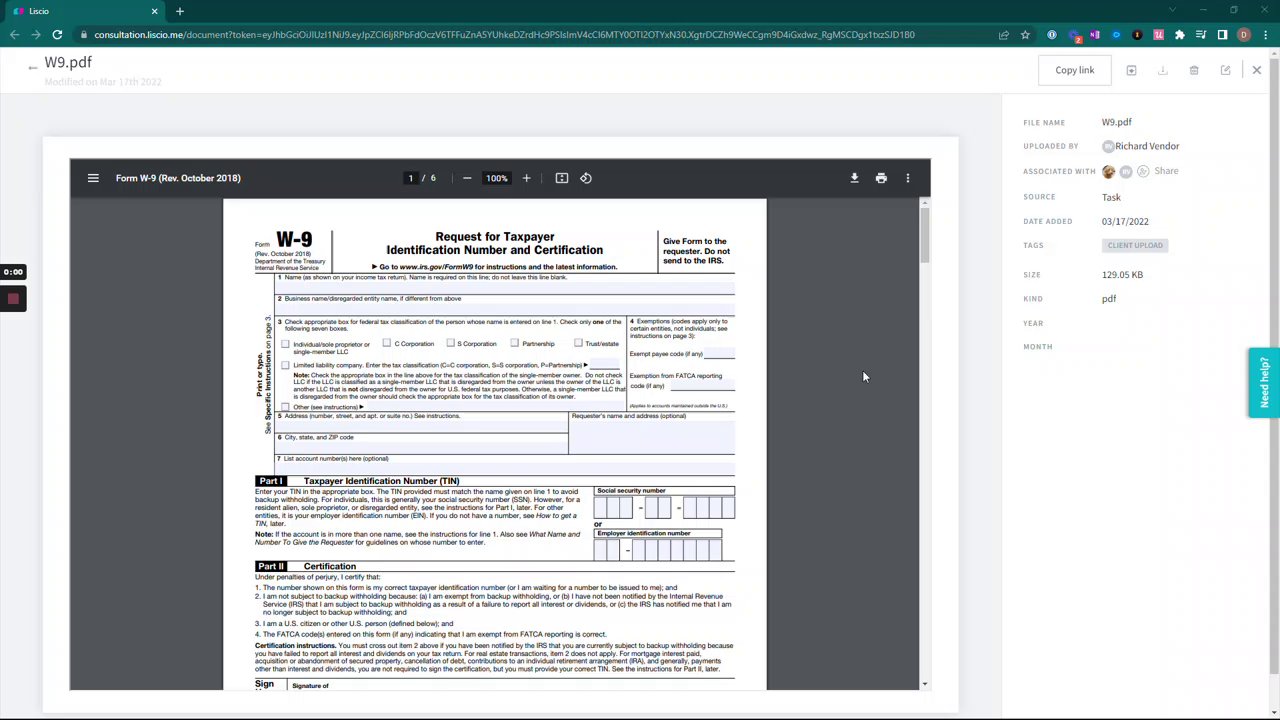Click the Employer identification number boxes
1280x720 pixels.
(658, 550)
